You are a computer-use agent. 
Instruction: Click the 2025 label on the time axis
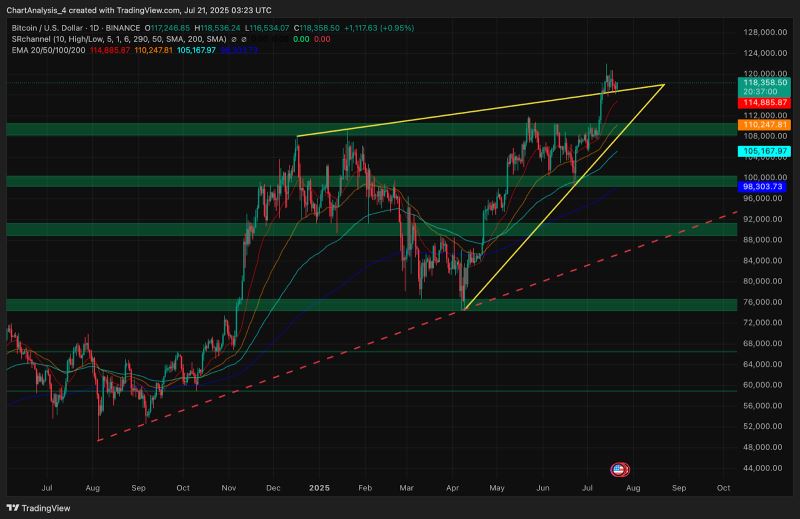coord(319,488)
